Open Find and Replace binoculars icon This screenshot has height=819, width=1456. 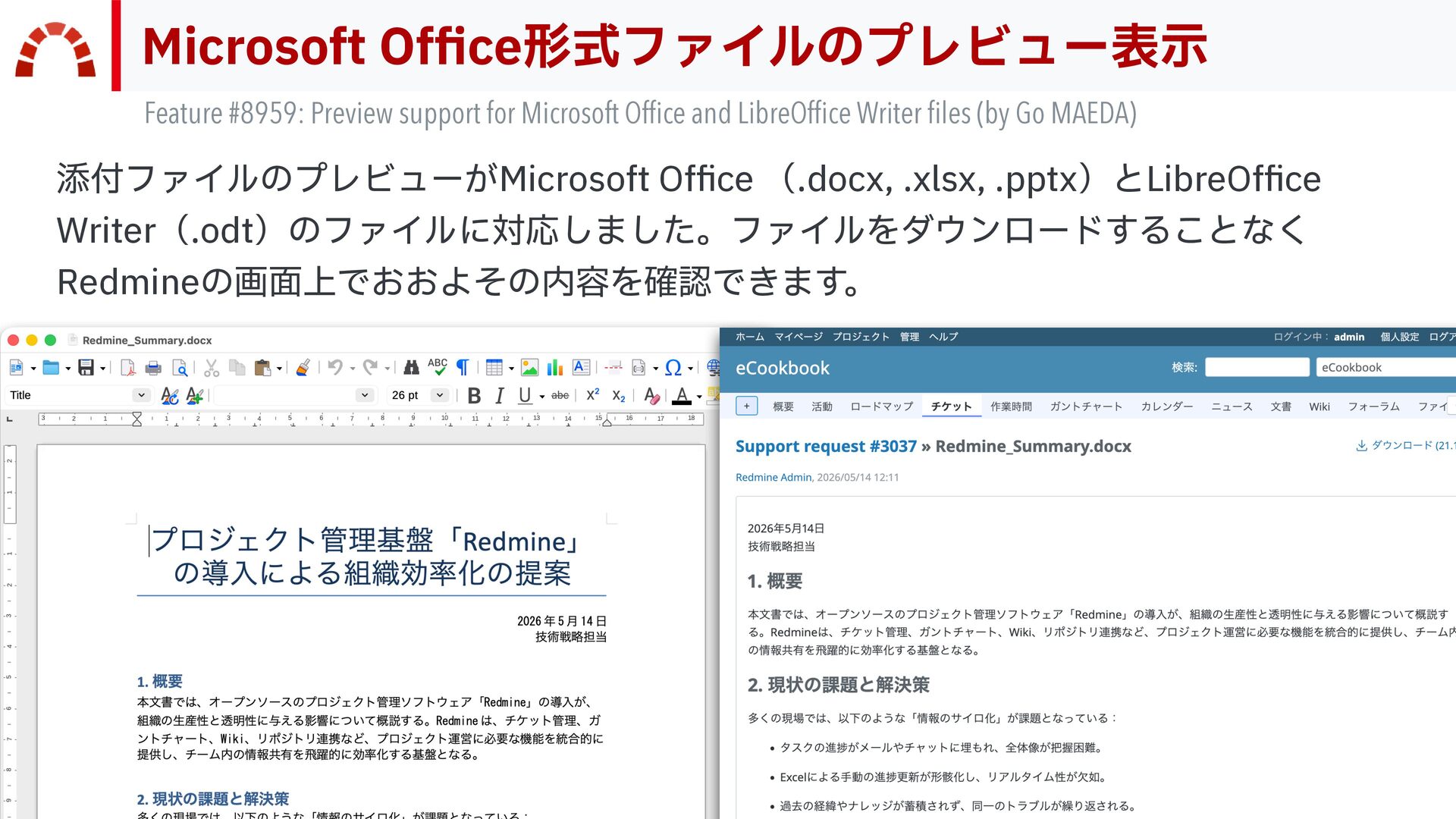click(411, 369)
